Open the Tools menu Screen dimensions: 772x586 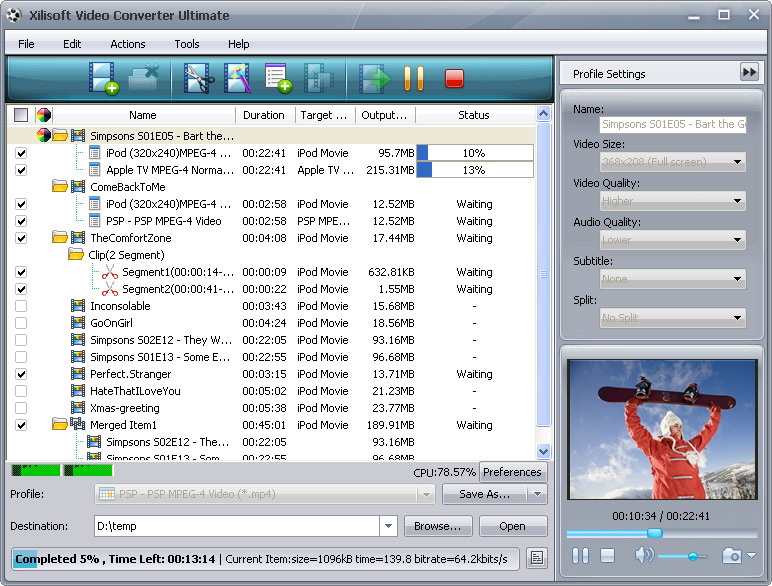[x=187, y=44]
